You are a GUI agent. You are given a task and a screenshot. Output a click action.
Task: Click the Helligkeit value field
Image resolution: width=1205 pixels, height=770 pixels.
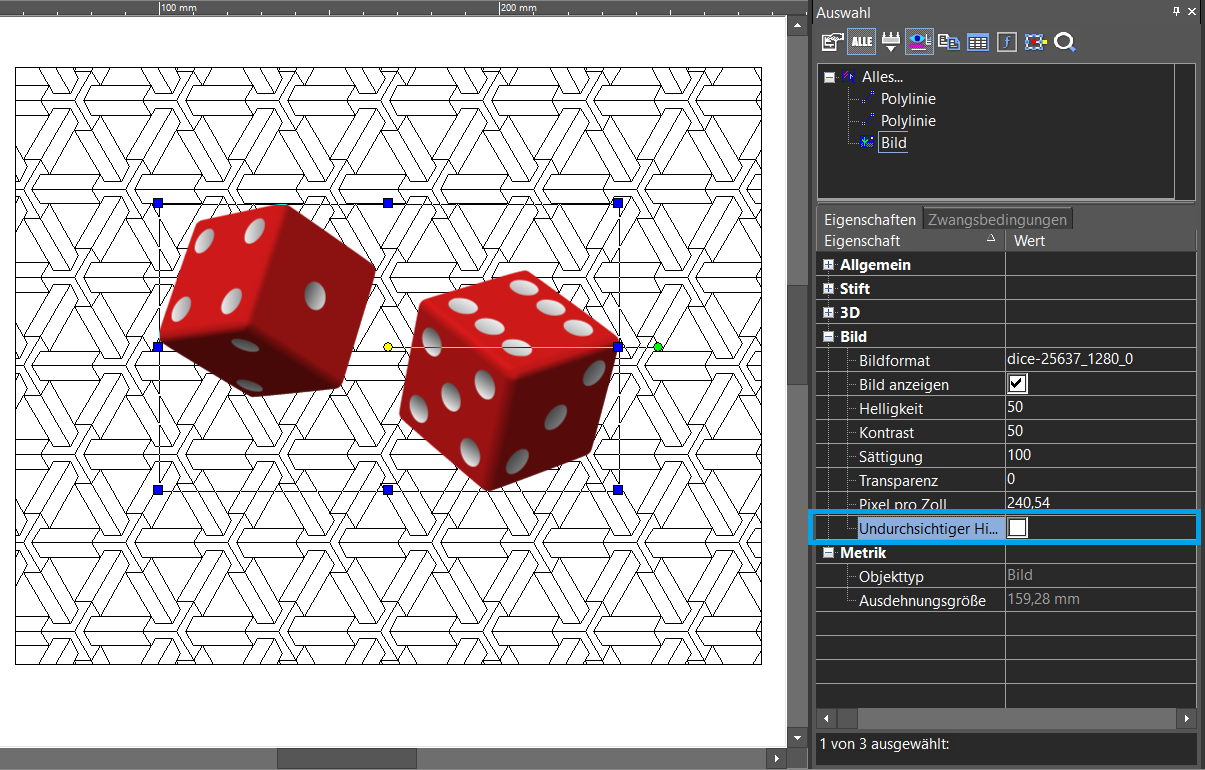pos(1100,408)
